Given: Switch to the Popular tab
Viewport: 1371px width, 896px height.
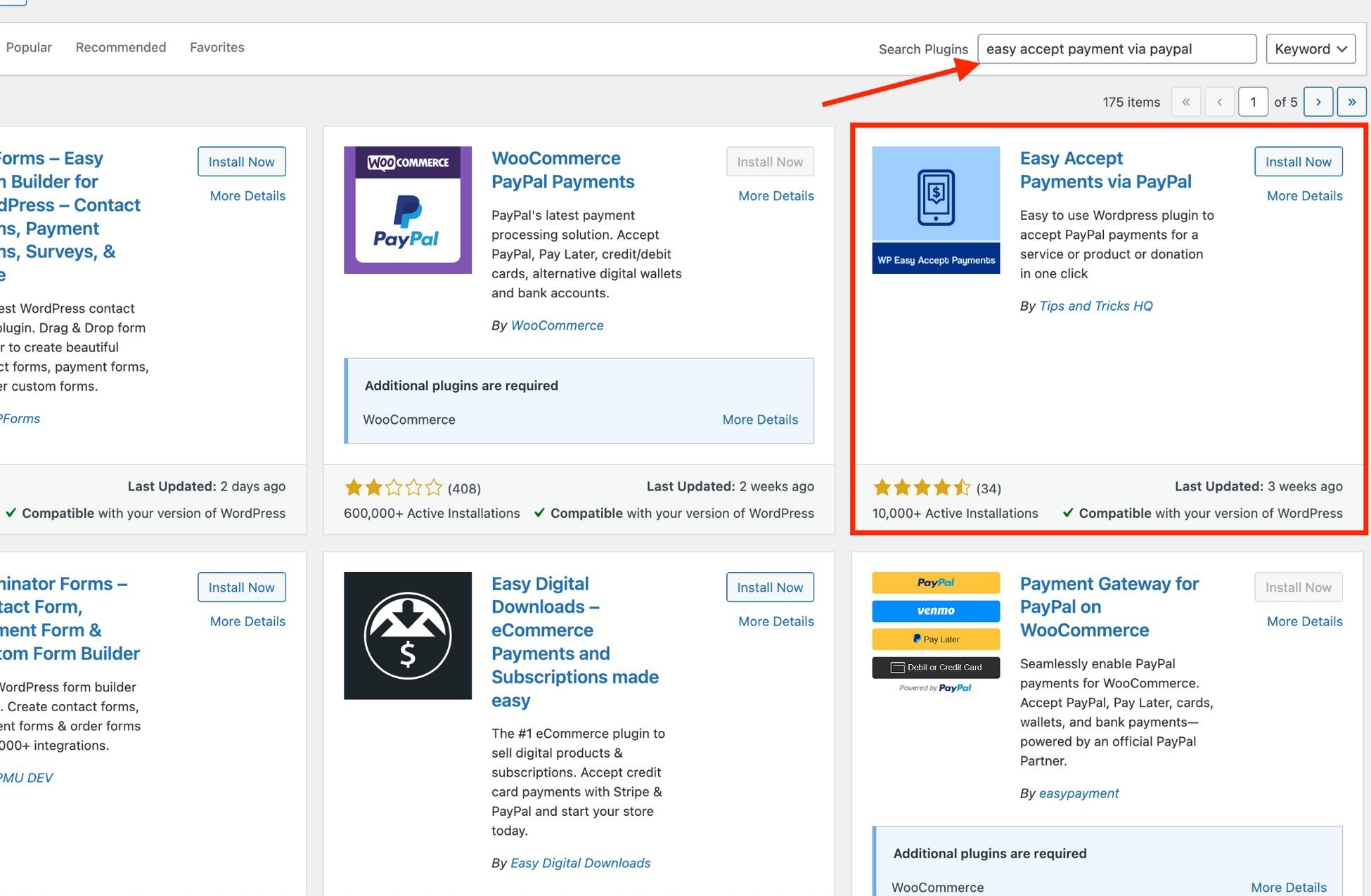Looking at the screenshot, I should pos(29,47).
